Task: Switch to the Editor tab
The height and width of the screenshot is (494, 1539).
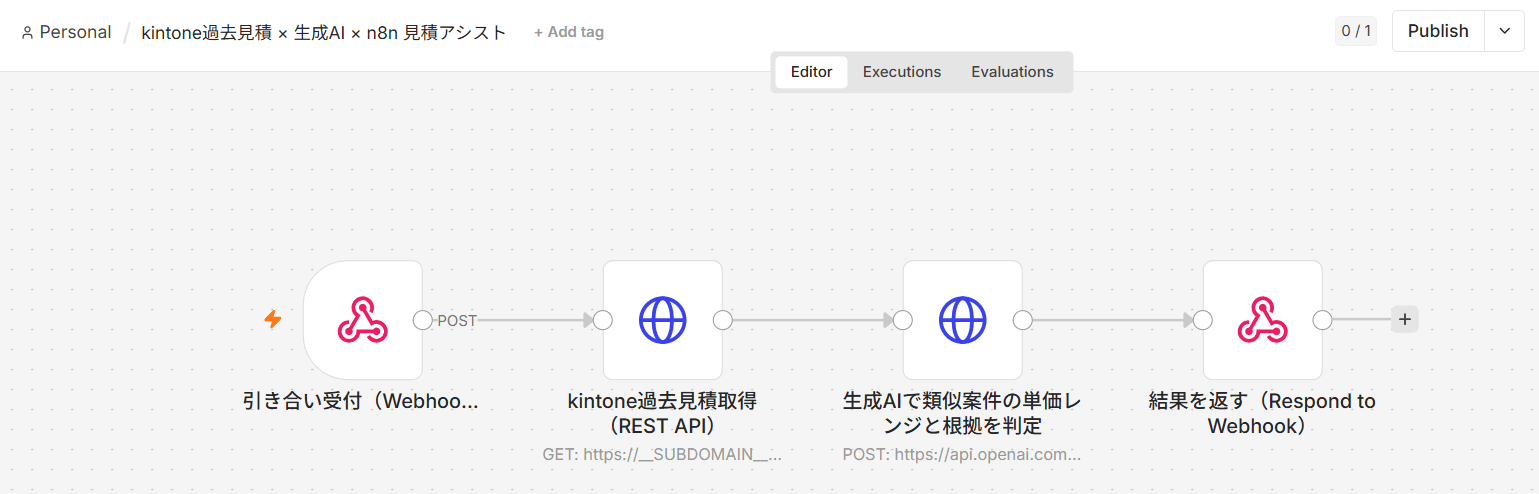Action: click(811, 72)
